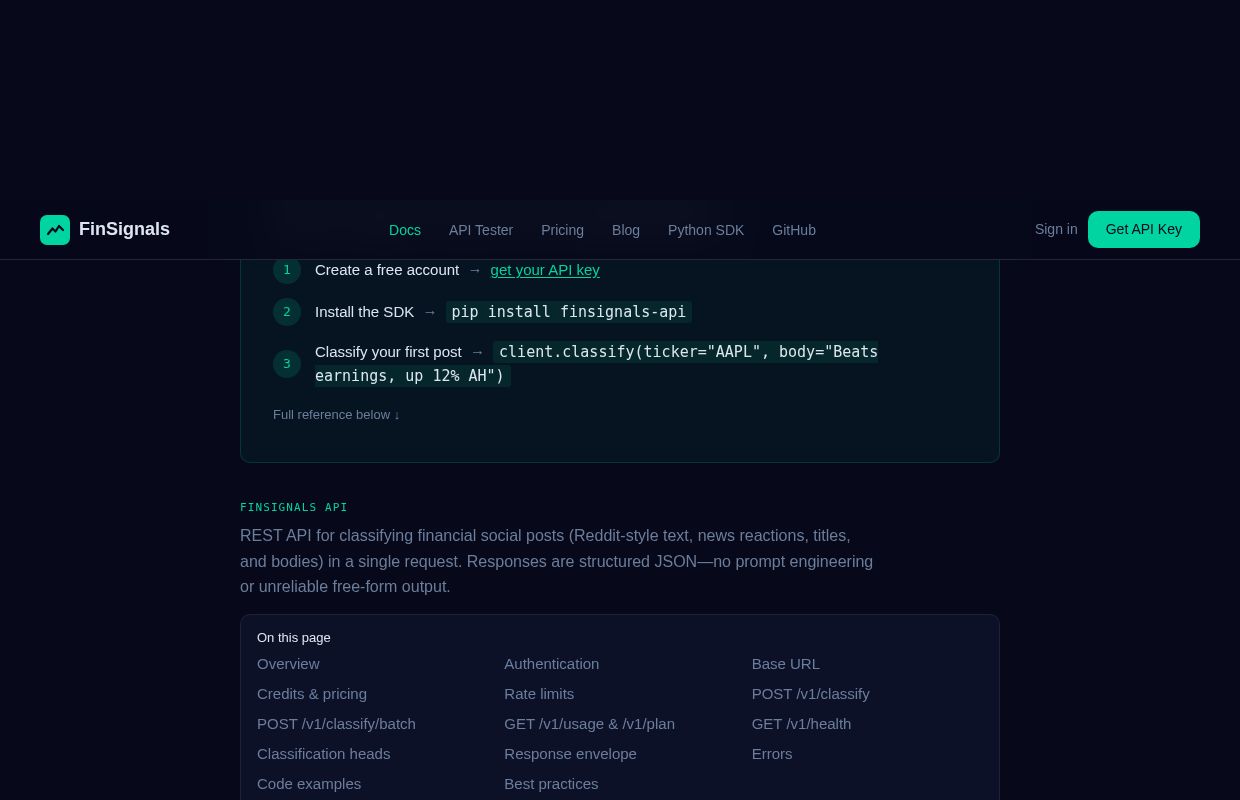The width and height of the screenshot is (1240, 800).
Task: Jump to Overview section
Action: click(288, 664)
